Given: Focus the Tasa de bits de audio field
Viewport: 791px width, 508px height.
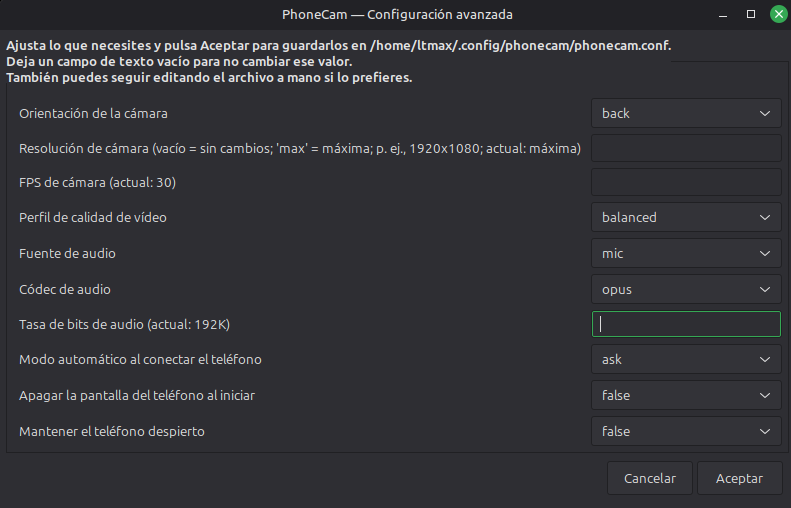Looking at the screenshot, I should click(x=686, y=324).
